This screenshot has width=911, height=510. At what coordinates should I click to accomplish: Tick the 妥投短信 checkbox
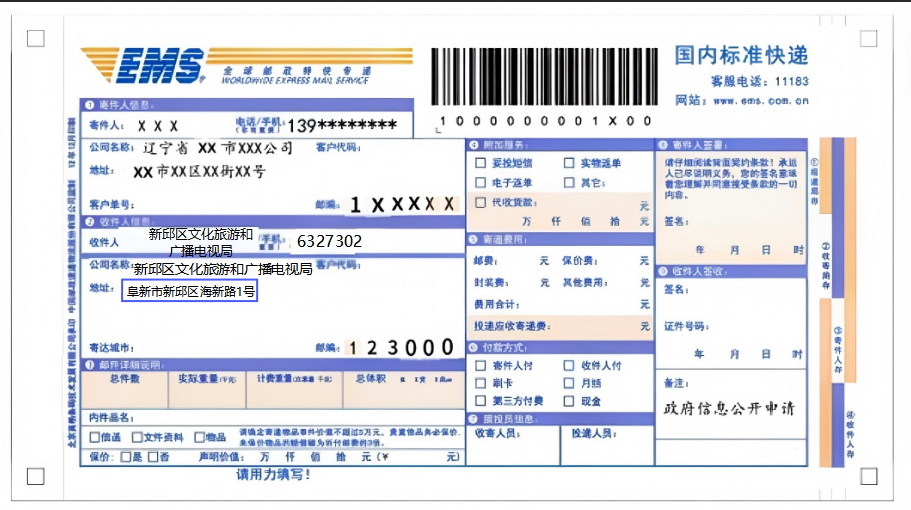(x=480, y=163)
